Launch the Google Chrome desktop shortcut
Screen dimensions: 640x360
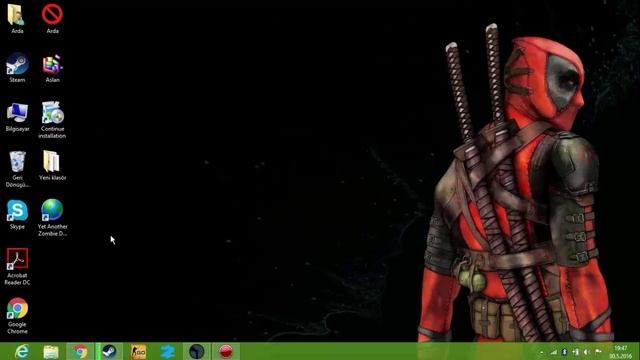coord(17,316)
